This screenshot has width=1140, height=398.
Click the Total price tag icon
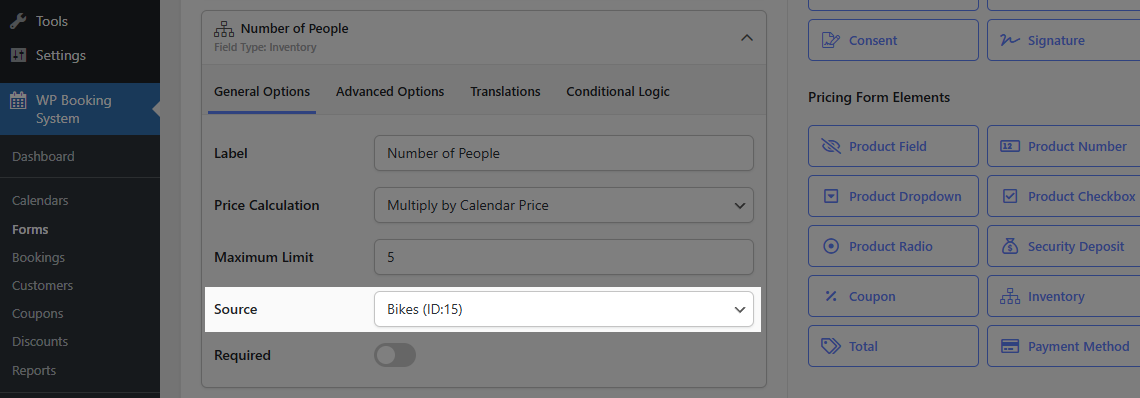tap(831, 346)
